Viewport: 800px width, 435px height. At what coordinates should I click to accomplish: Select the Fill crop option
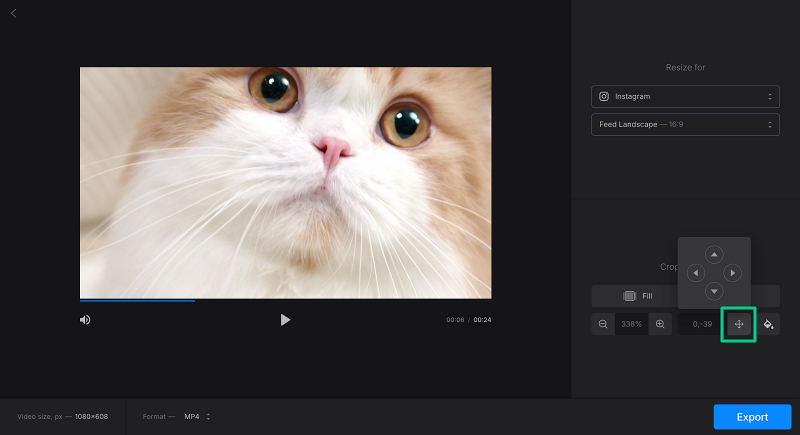(637, 296)
